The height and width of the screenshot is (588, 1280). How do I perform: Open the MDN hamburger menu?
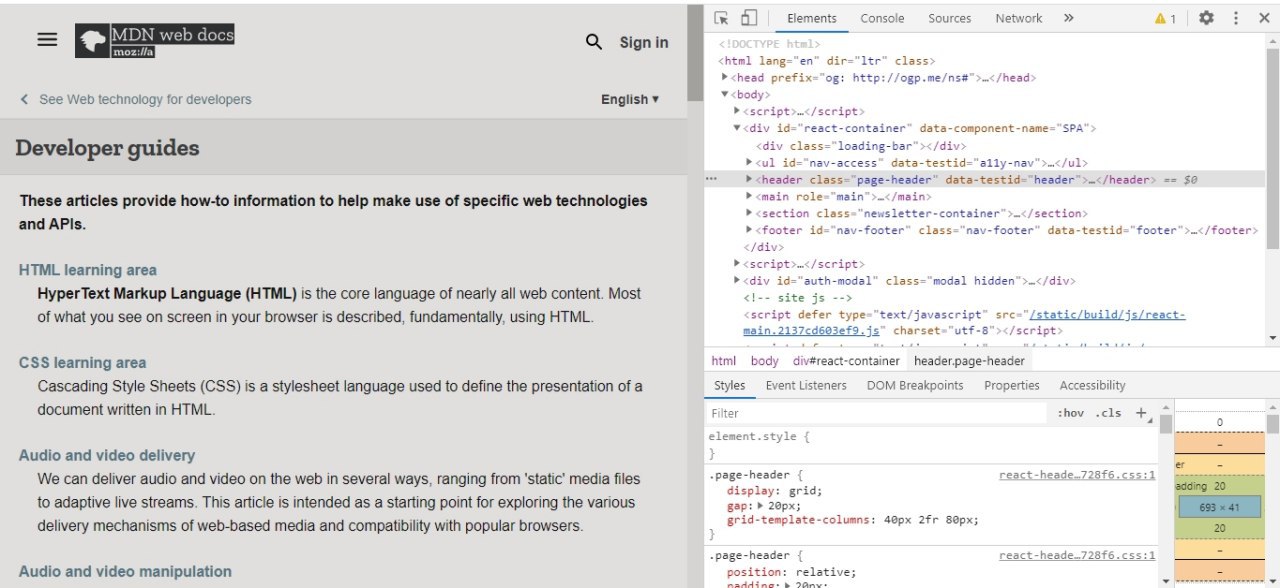click(47, 40)
